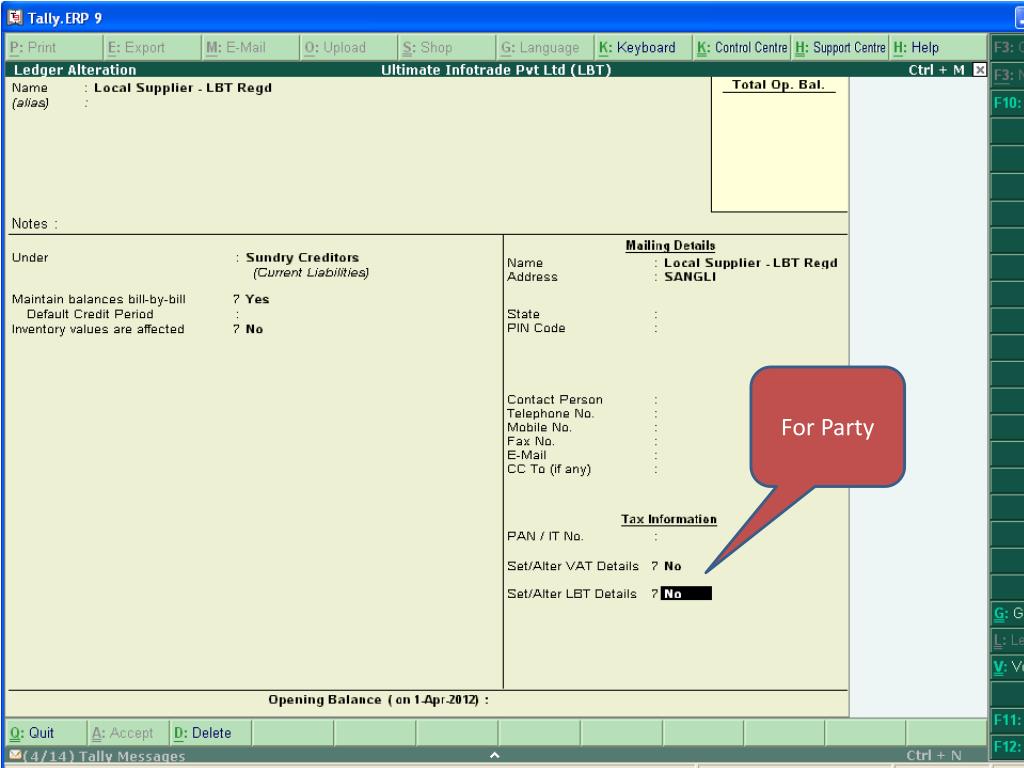The width and height of the screenshot is (1024, 768).
Task: Click the Q: Quit button
Action: click(46, 733)
